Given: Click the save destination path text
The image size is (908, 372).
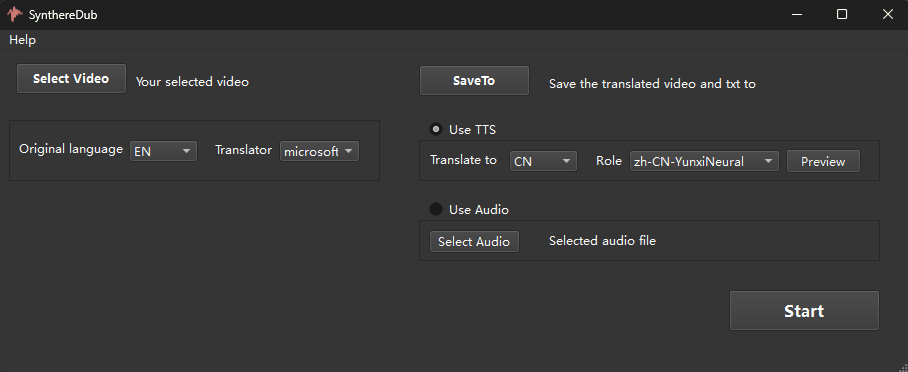Looking at the screenshot, I should [652, 84].
